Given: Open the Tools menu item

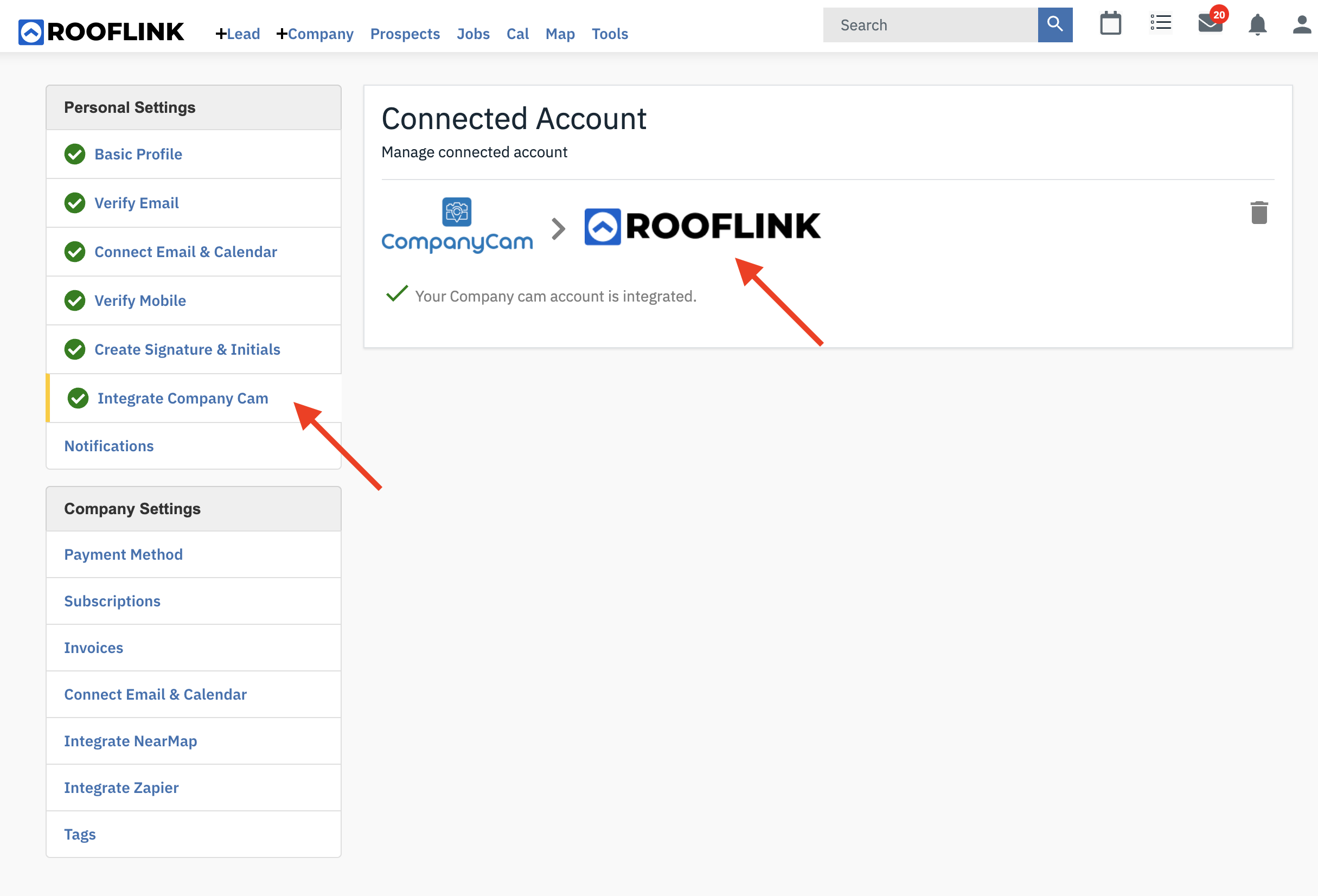Looking at the screenshot, I should coord(610,34).
